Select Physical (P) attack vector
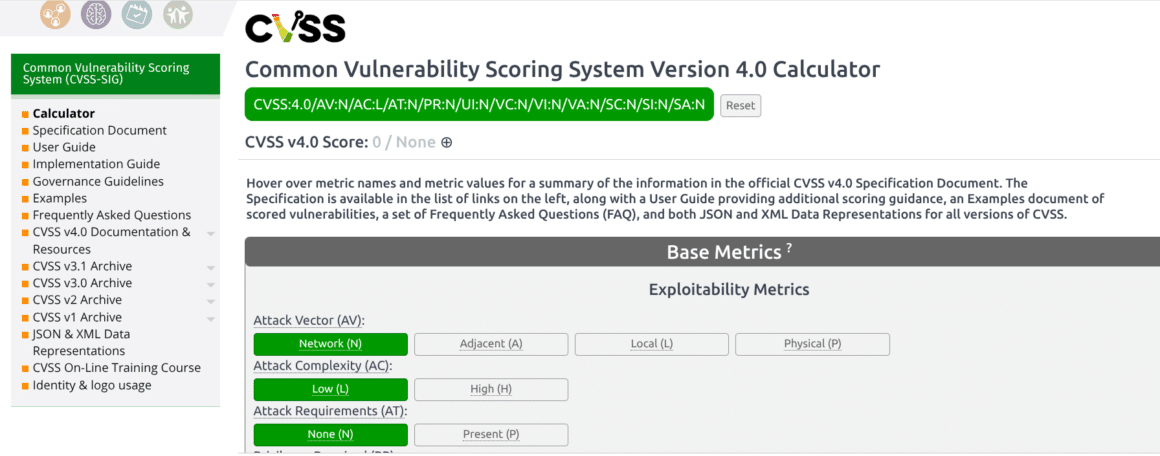Image resolution: width=1160 pixels, height=456 pixels. (812, 344)
